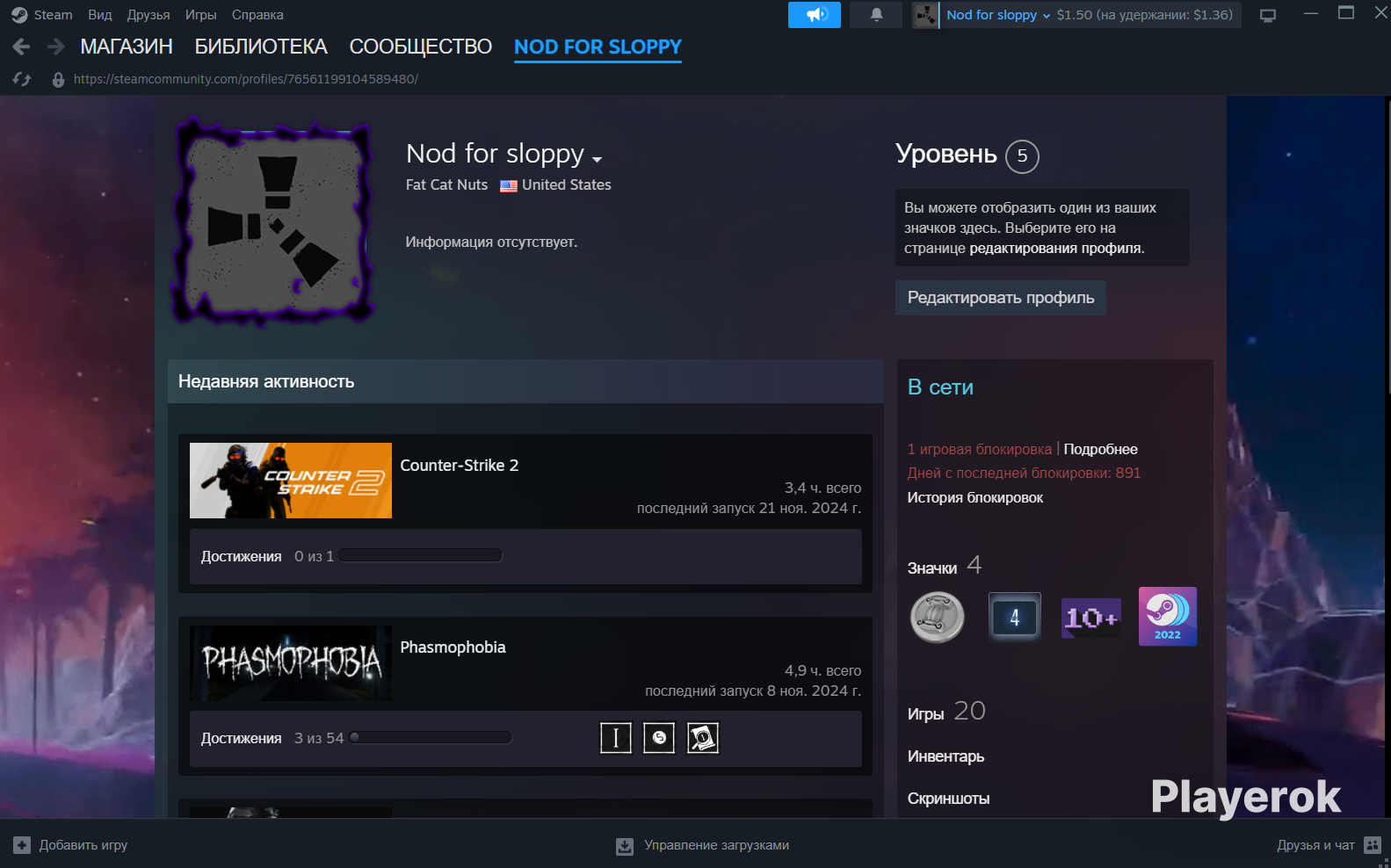Open the История блокировок link
The width and height of the screenshot is (1391, 868).
[x=975, y=498]
